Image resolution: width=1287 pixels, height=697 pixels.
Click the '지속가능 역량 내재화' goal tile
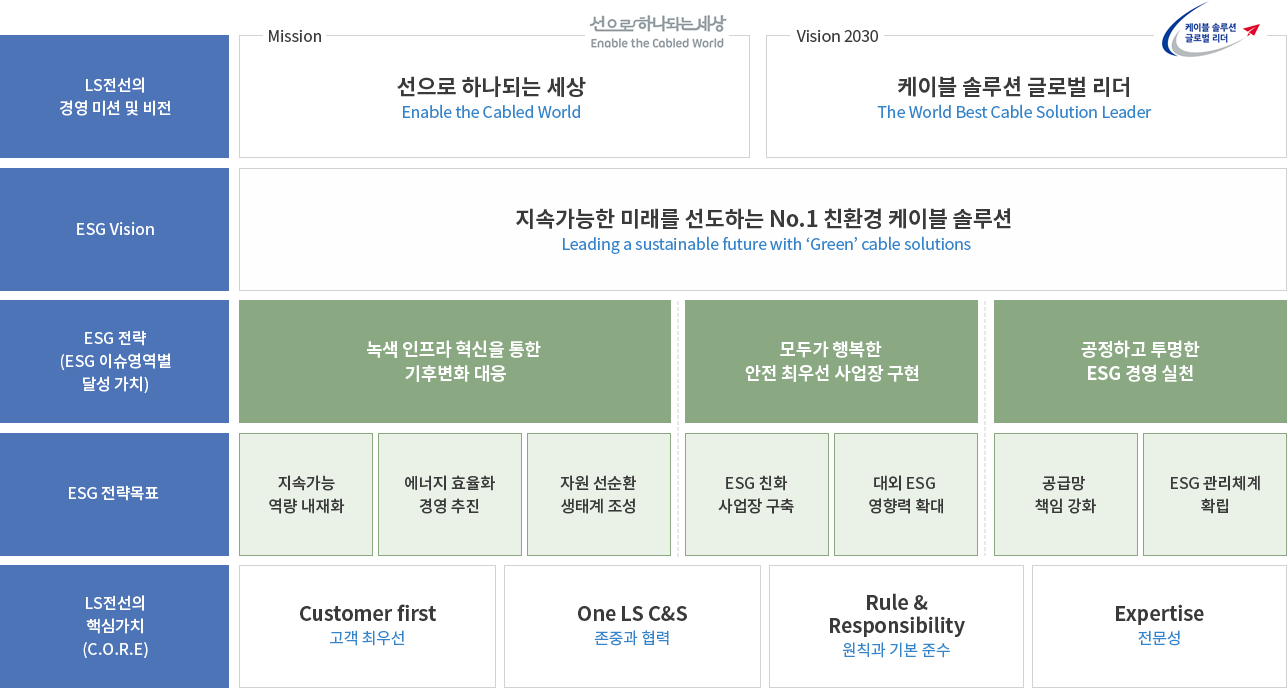[306, 494]
